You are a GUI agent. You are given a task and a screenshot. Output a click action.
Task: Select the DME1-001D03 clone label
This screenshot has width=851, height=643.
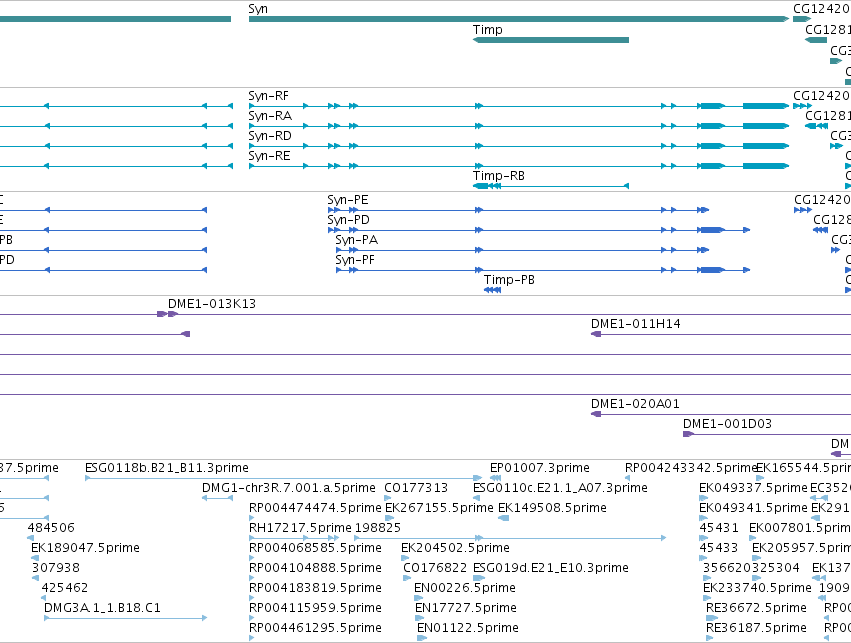[727, 424]
